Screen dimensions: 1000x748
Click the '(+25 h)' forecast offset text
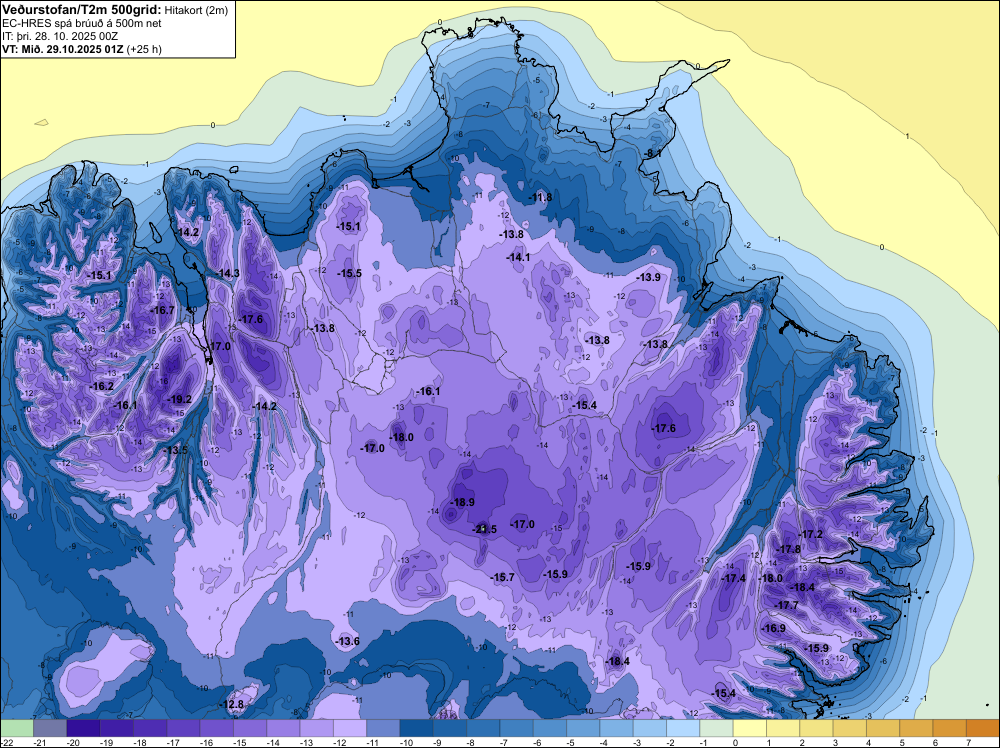pyautogui.click(x=144, y=49)
